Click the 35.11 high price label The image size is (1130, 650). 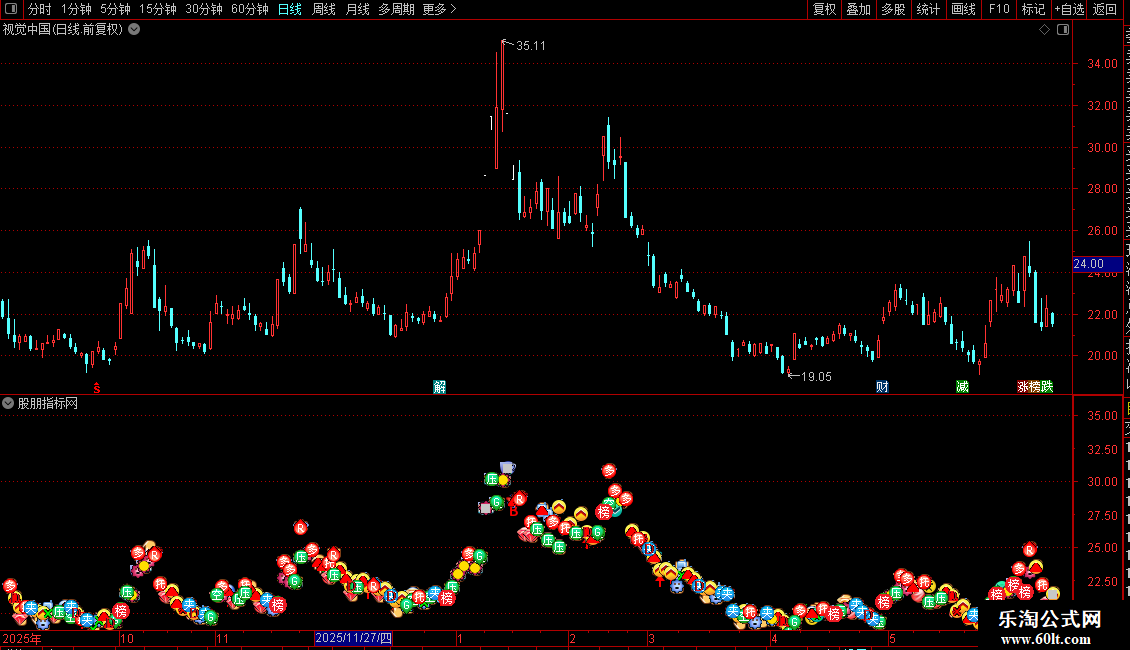click(531, 46)
